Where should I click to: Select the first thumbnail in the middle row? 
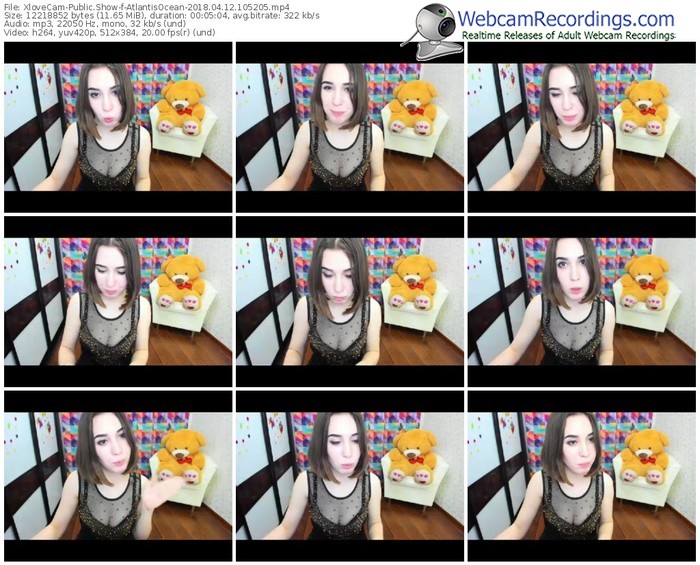click(x=117, y=301)
